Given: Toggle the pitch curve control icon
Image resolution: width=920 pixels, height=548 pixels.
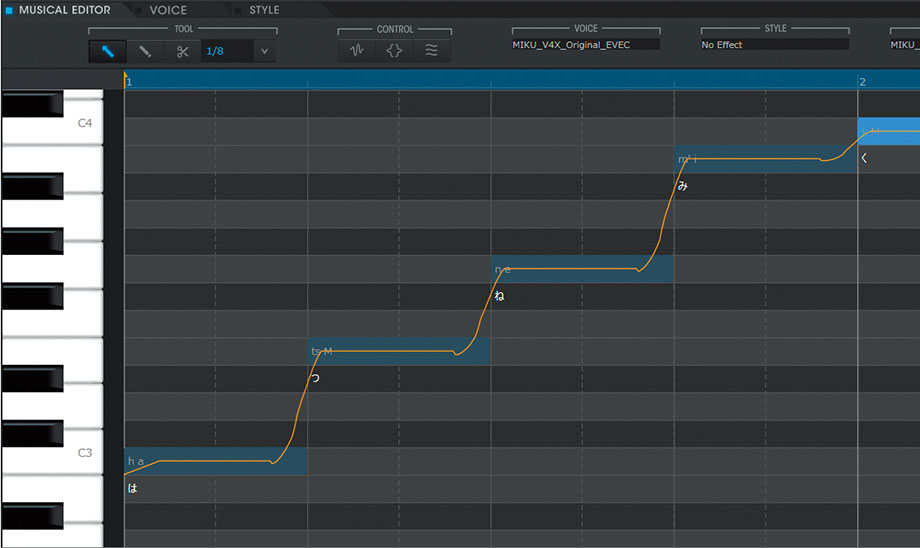Looking at the screenshot, I should (357, 50).
